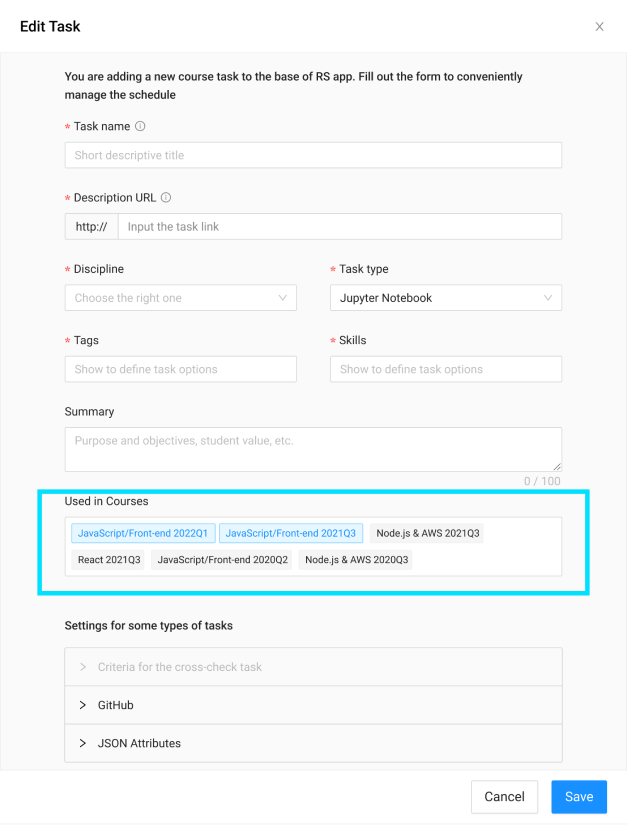
Task: Click the Settings for some types heading
Action: (x=148, y=626)
